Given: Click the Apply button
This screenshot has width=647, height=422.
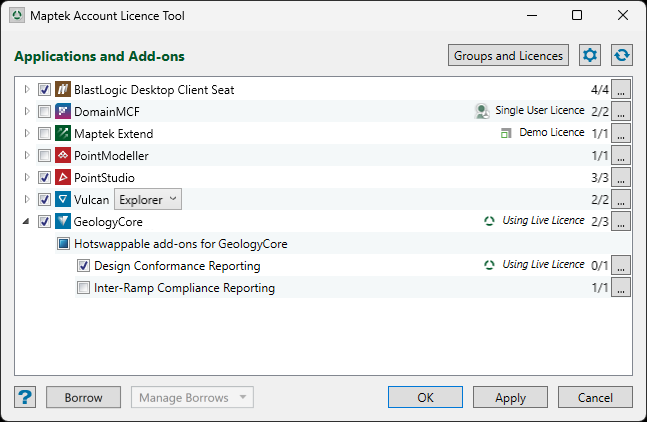Looking at the screenshot, I should [510, 397].
